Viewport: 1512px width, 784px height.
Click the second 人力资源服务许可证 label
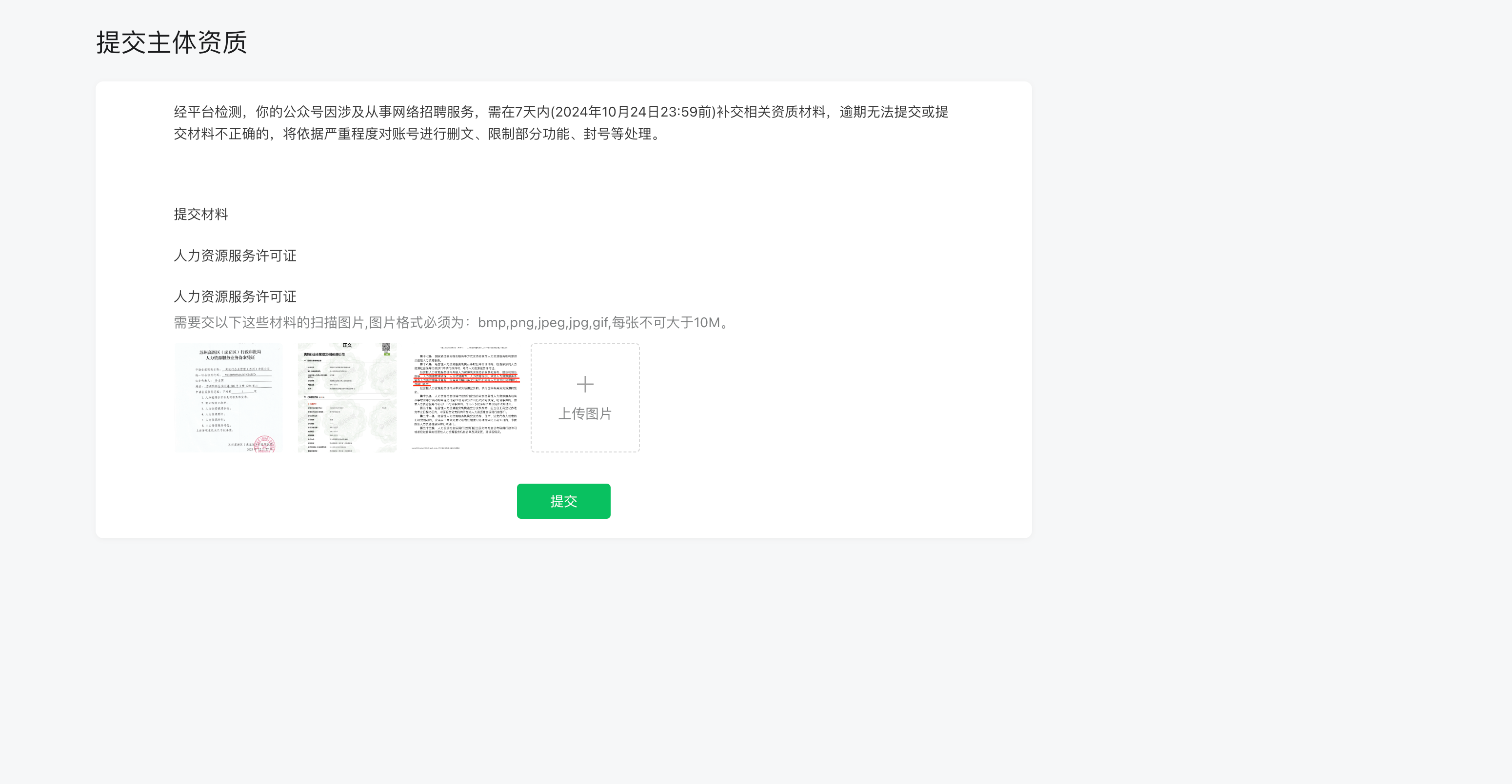(235, 296)
